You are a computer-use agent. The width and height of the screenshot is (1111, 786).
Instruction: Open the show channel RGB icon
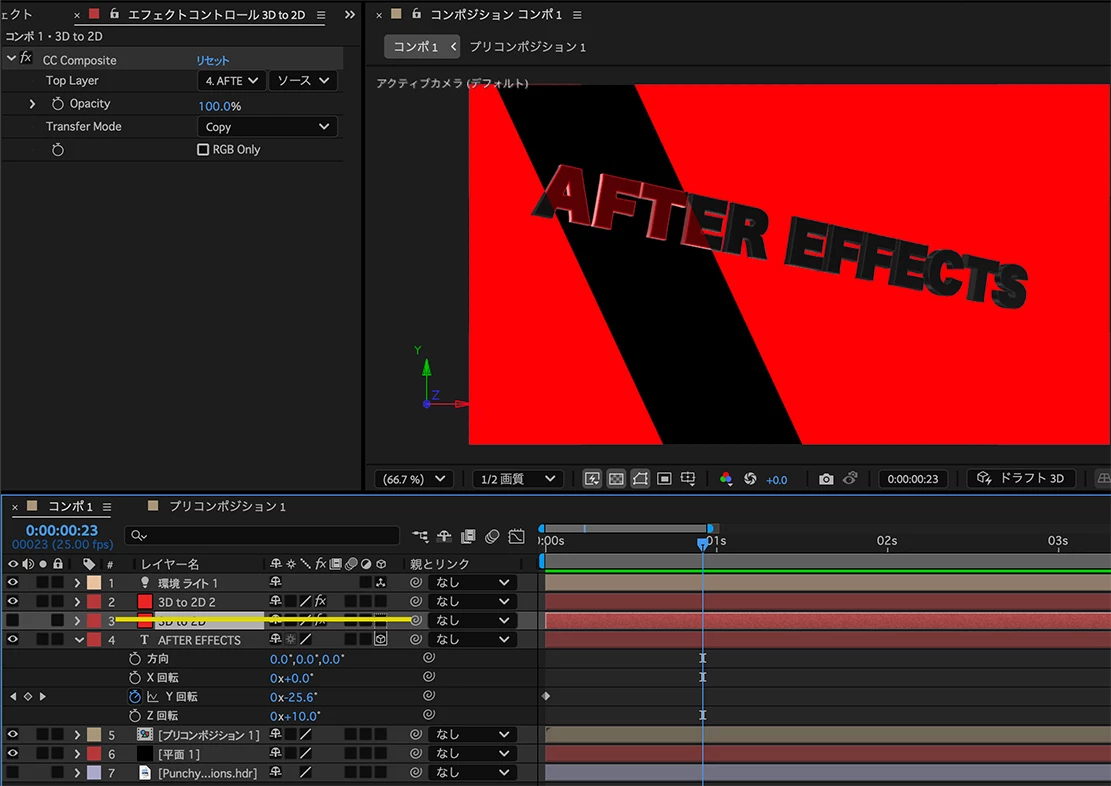point(726,479)
